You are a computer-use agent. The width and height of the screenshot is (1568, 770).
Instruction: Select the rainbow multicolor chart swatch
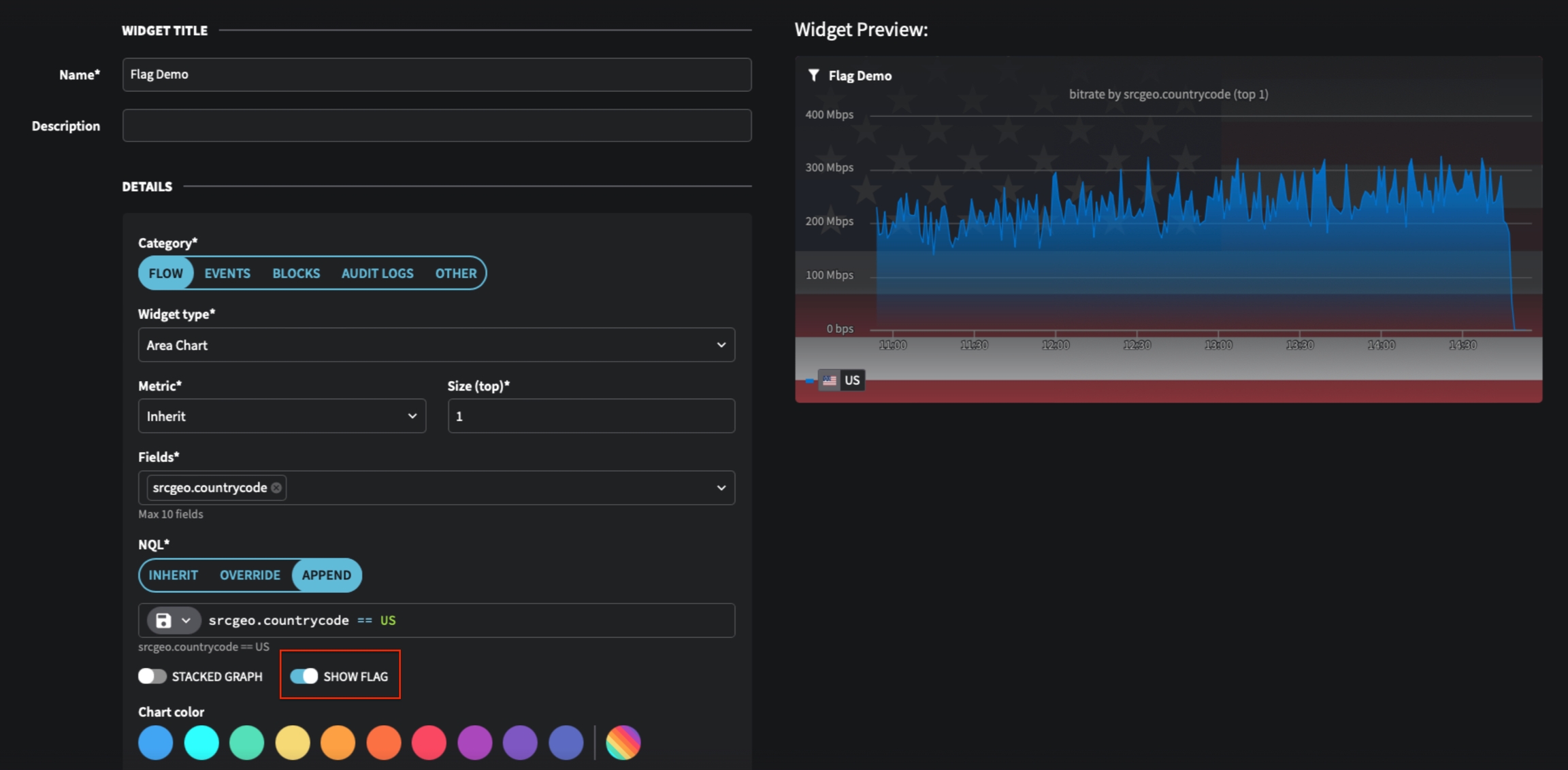click(x=623, y=742)
